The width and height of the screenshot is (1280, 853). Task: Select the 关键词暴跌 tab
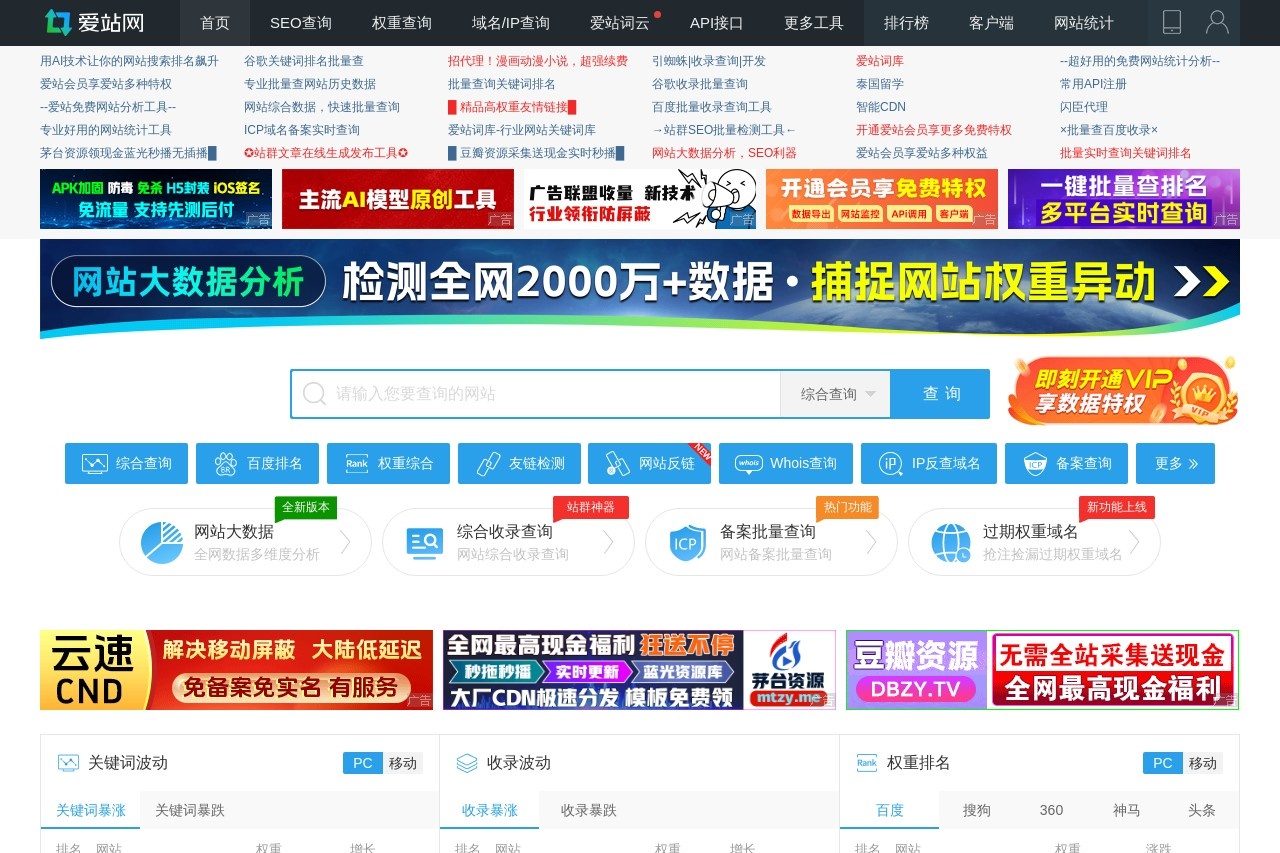point(190,810)
